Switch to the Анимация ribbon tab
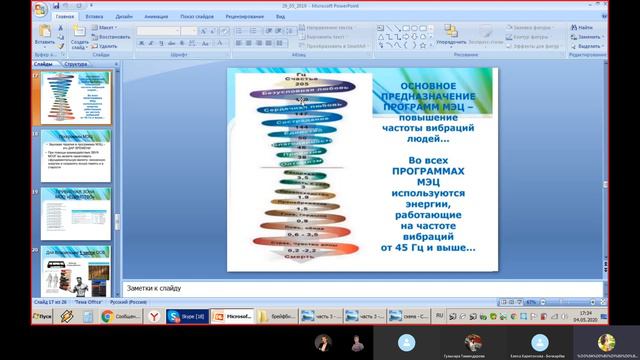 click(156, 16)
